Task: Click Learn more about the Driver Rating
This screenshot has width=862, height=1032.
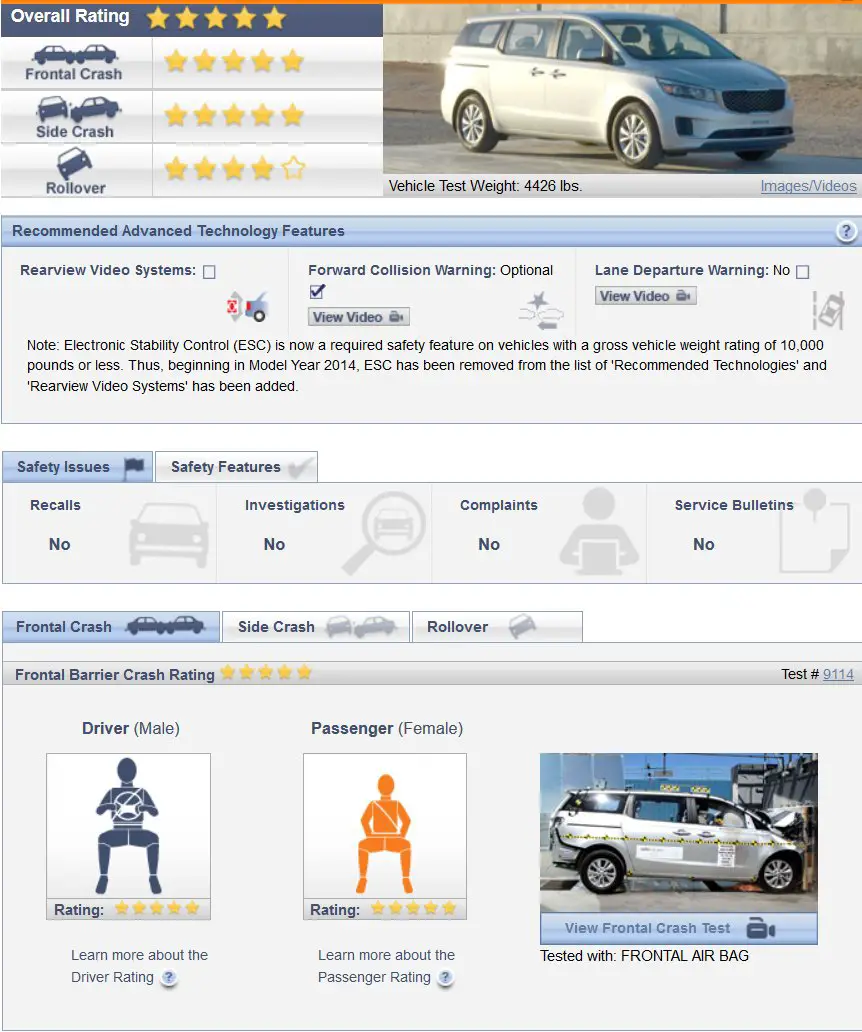Action: [x=139, y=966]
